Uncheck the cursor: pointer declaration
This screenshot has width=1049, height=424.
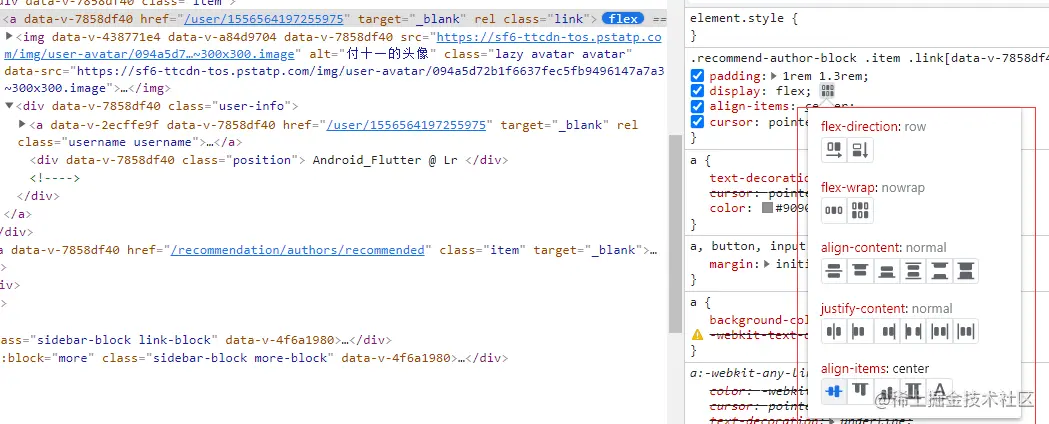point(697,122)
